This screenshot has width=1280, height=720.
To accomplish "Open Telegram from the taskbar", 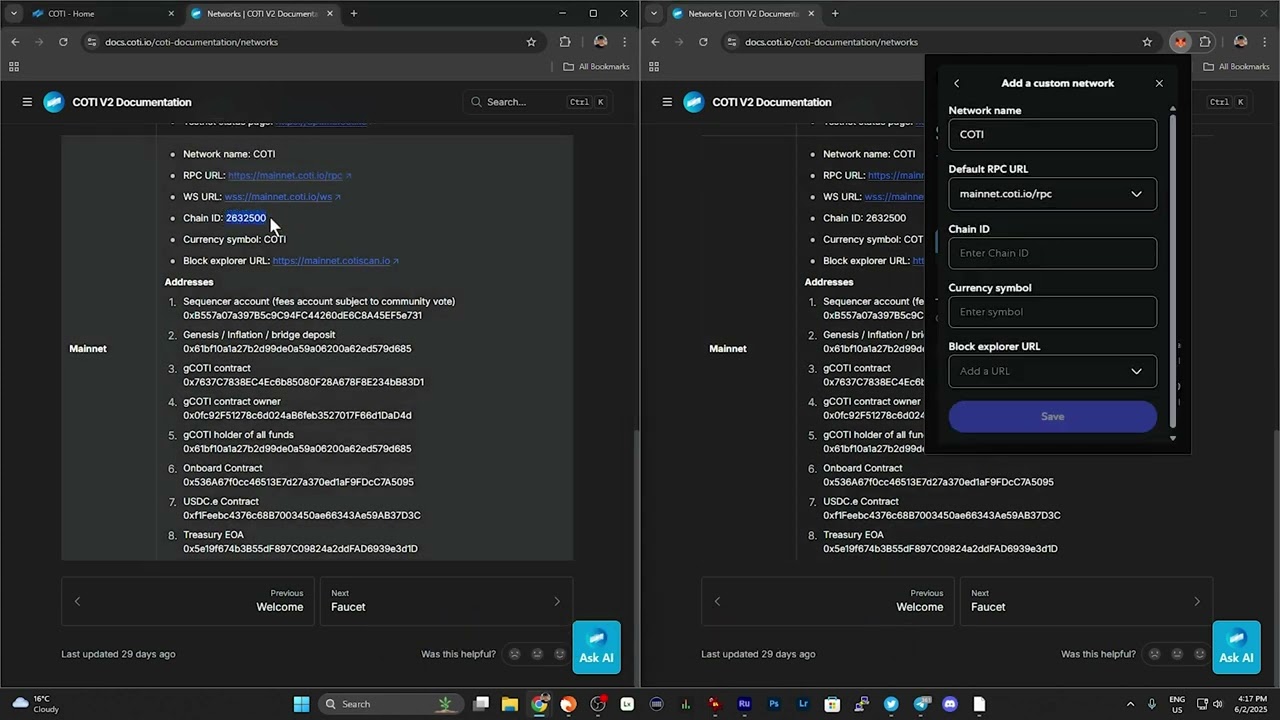I will click(920, 704).
